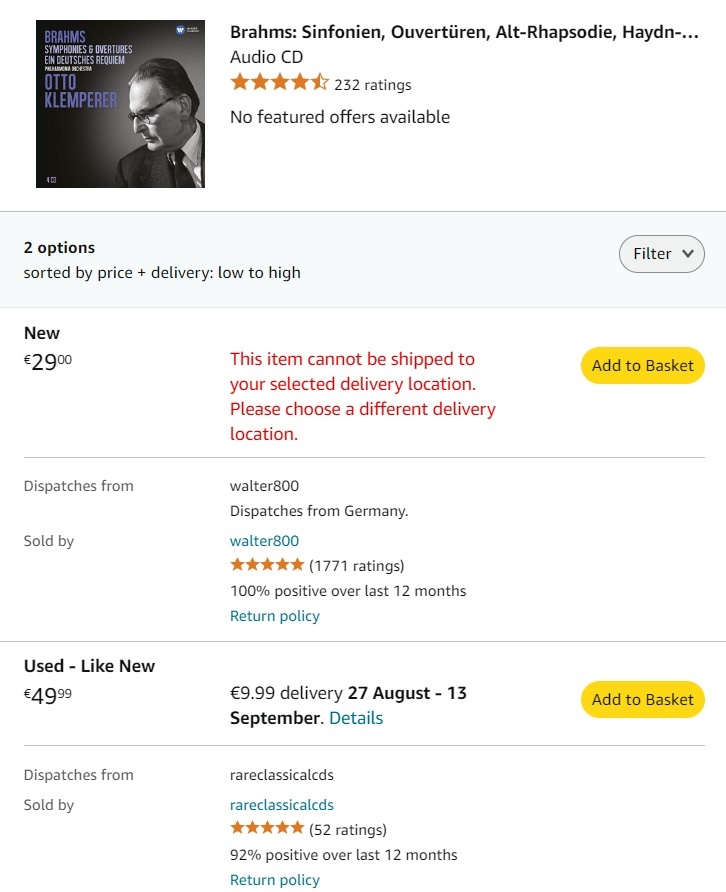Click the chevron arrow on the Filter button
726x892 pixels.
pyautogui.click(x=687, y=254)
